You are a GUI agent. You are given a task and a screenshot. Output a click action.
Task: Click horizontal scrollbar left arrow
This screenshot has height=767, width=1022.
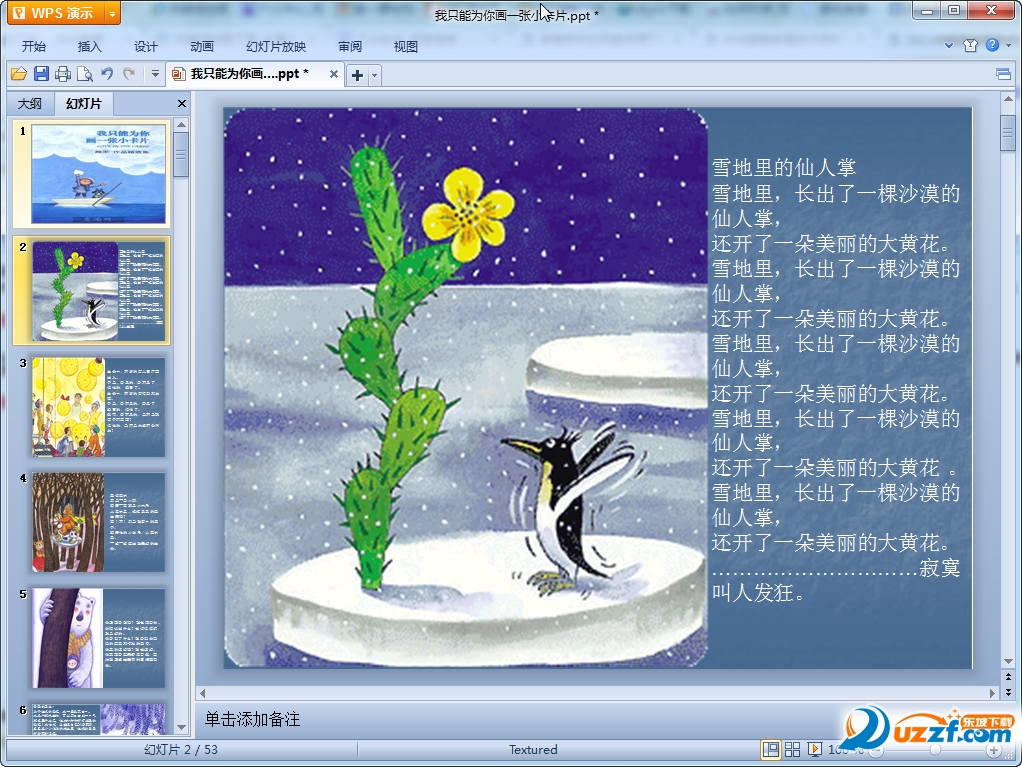203,693
